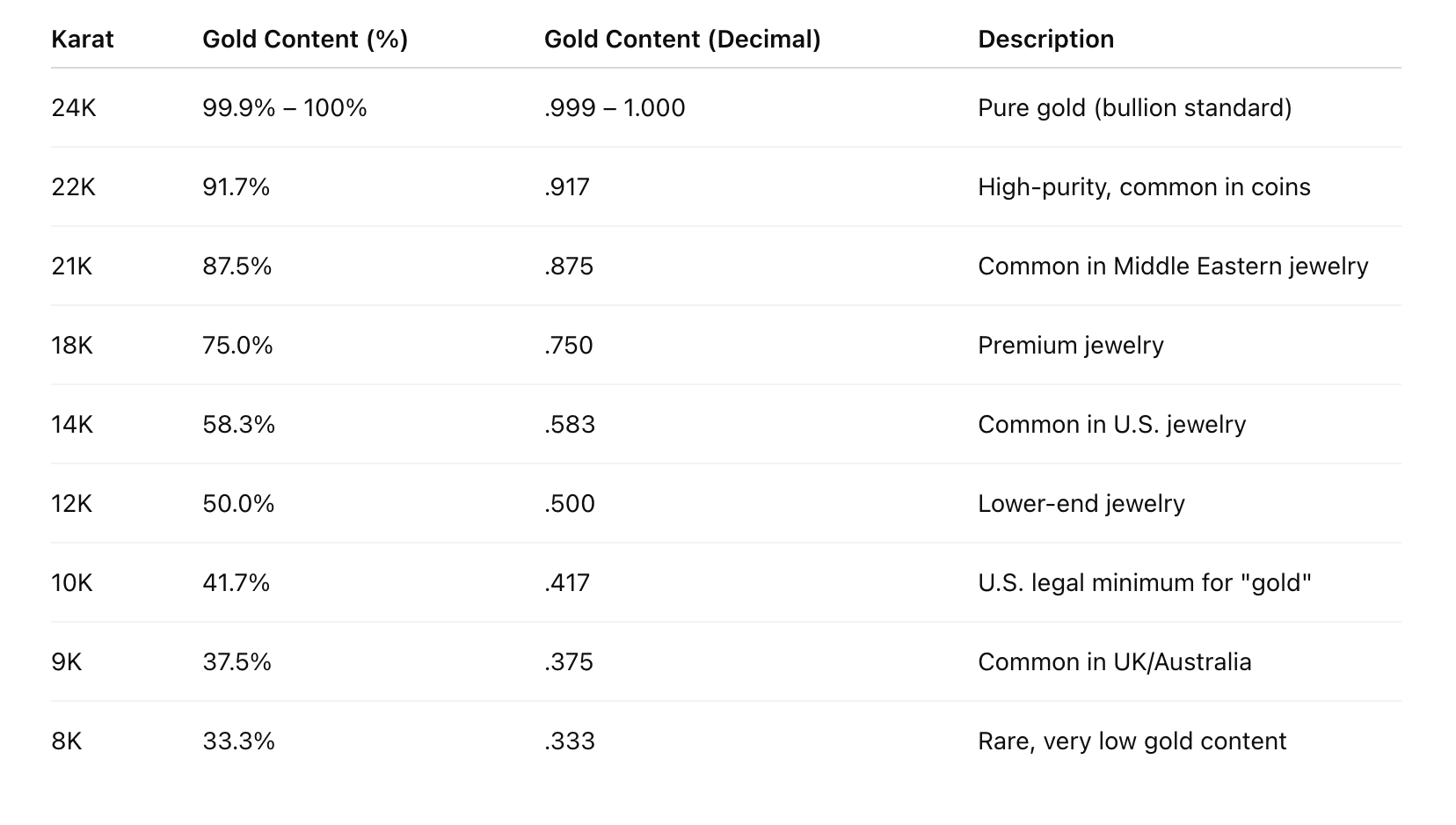Click Rare, very low gold content text
The width and height of the screenshot is (1456, 825).
(1132, 741)
